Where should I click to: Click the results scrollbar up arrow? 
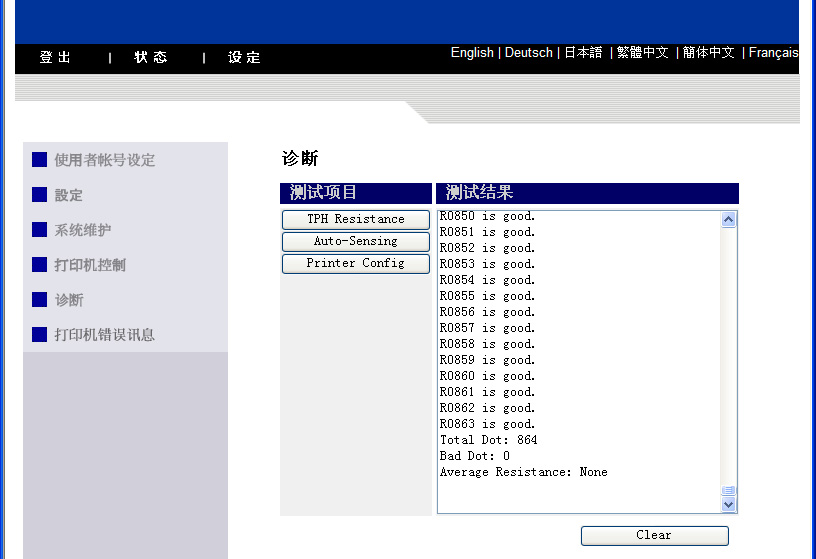pos(728,220)
